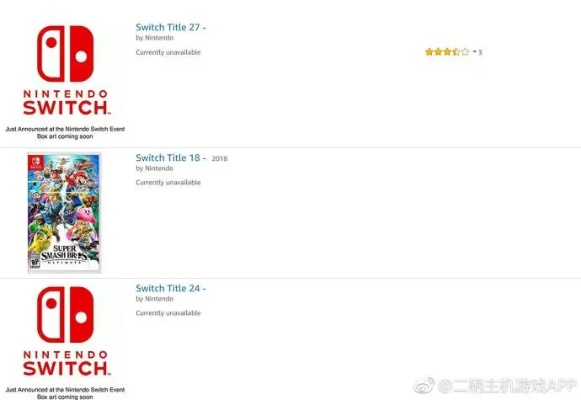The image size is (581, 400).
Task: Click 'by Nintendo' under Switch Title 18
Action: [155, 168]
